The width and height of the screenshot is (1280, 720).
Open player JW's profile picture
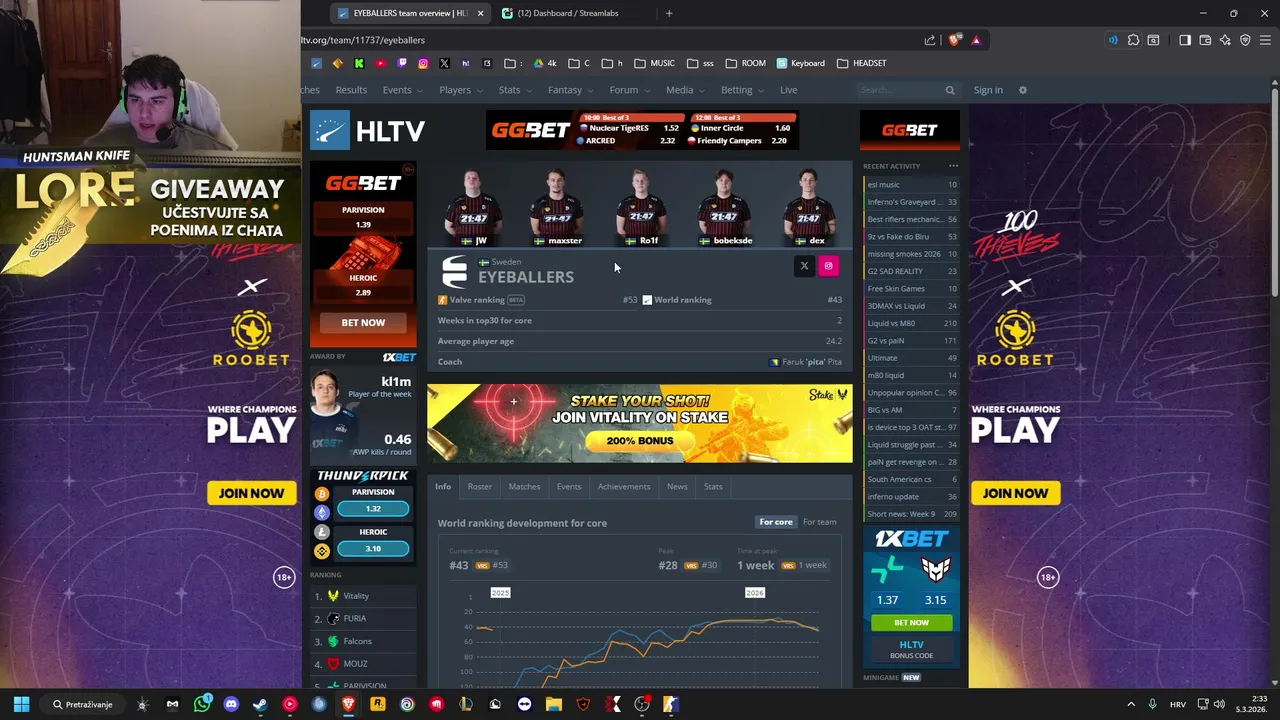[x=474, y=208]
